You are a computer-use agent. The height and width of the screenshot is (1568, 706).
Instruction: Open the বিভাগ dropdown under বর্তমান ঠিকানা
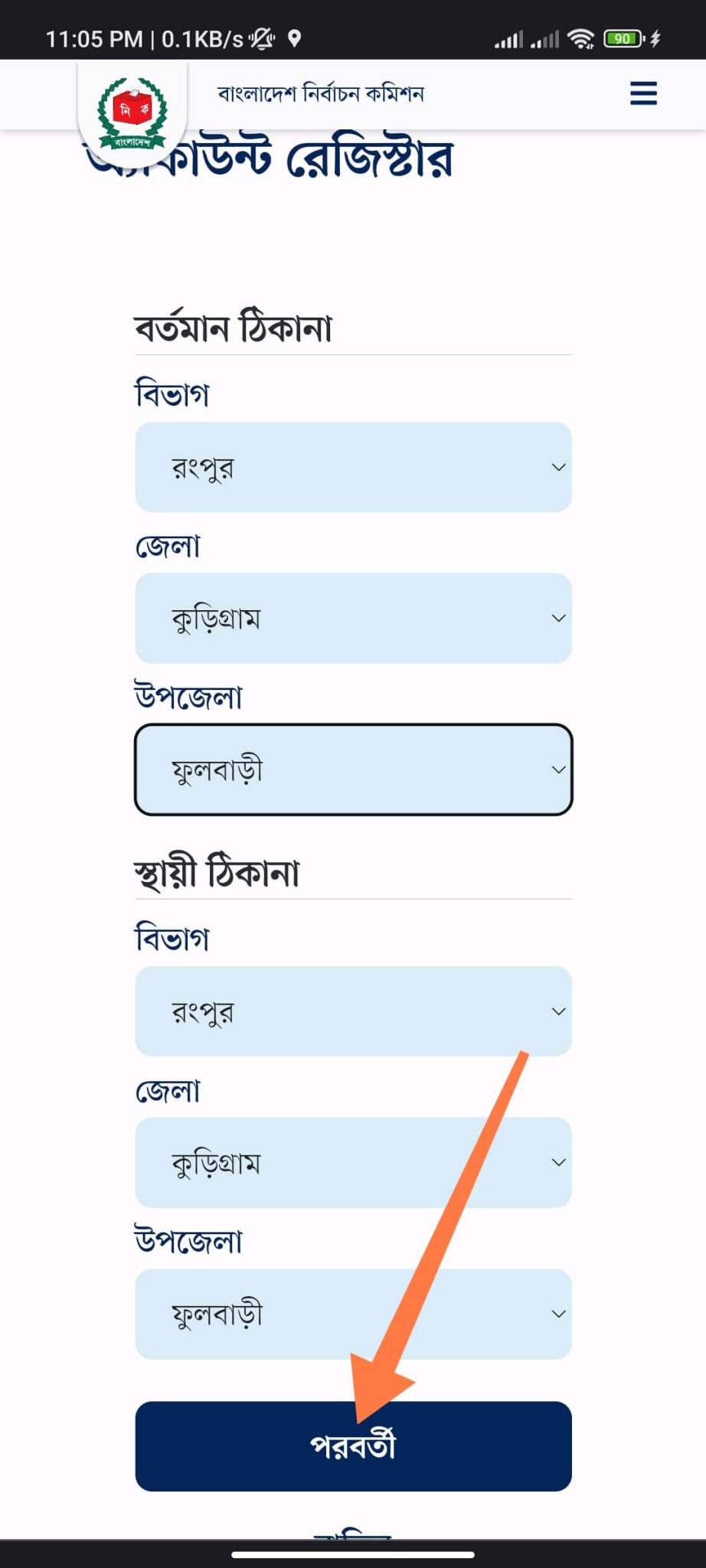352,466
